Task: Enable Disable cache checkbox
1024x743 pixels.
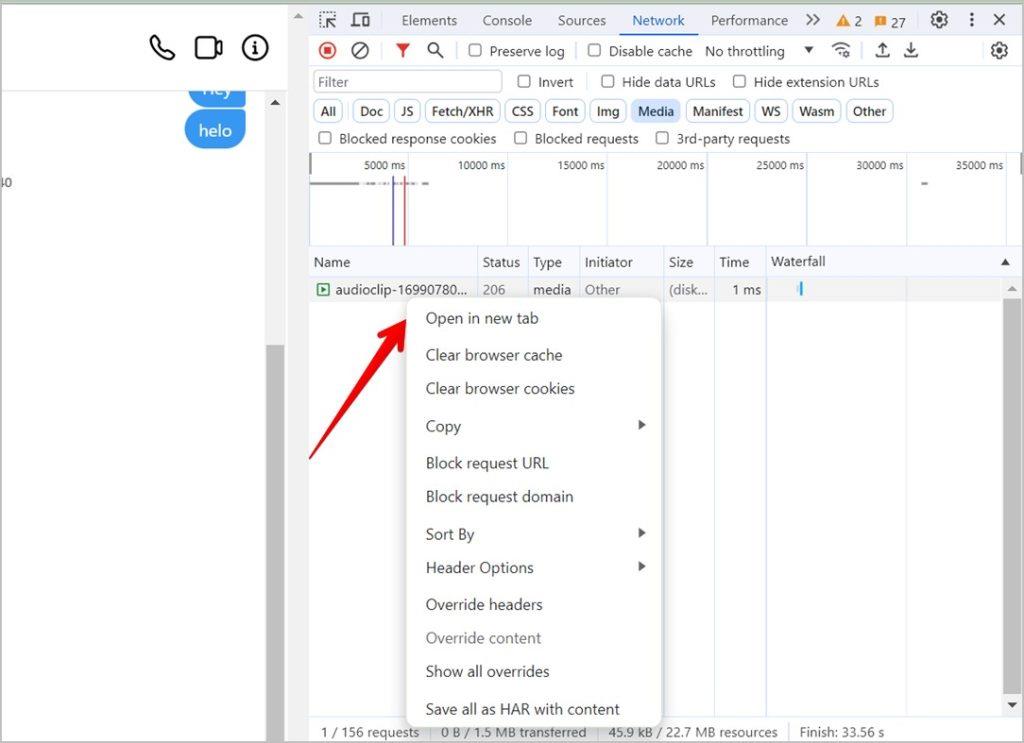Action: click(594, 50)
